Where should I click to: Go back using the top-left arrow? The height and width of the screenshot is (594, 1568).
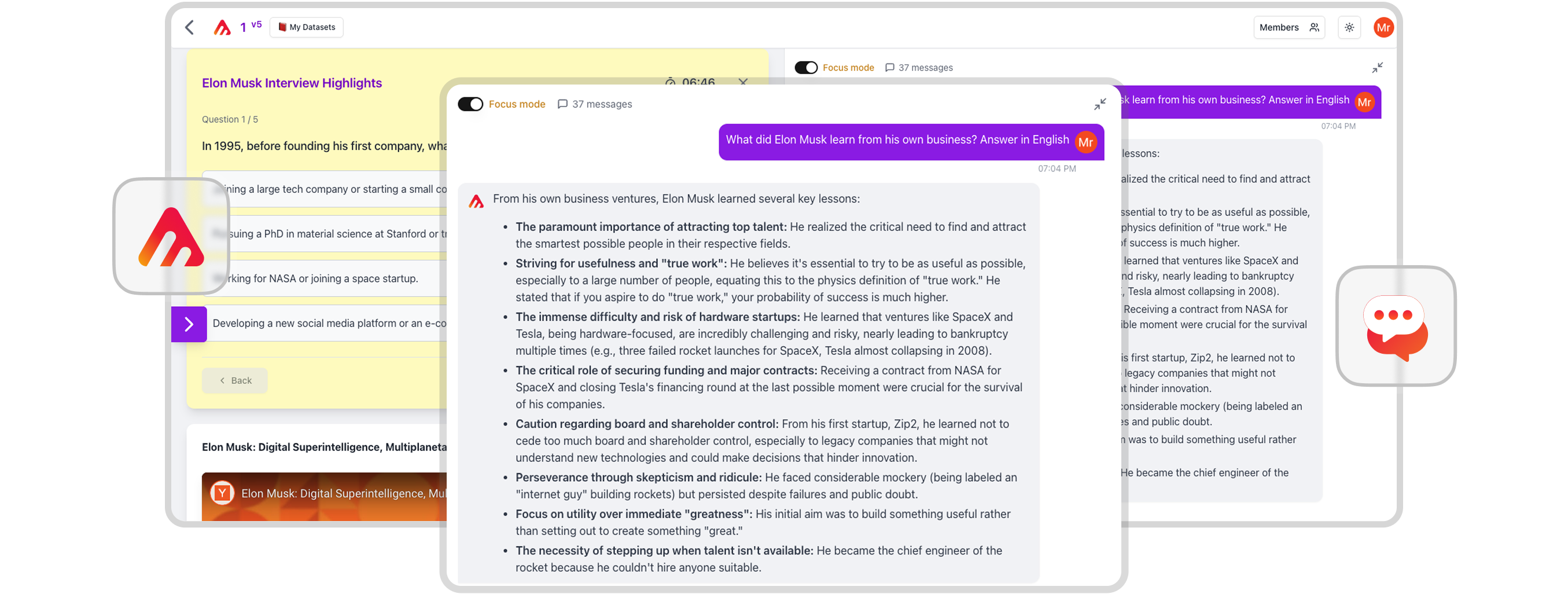click(190, 27)
